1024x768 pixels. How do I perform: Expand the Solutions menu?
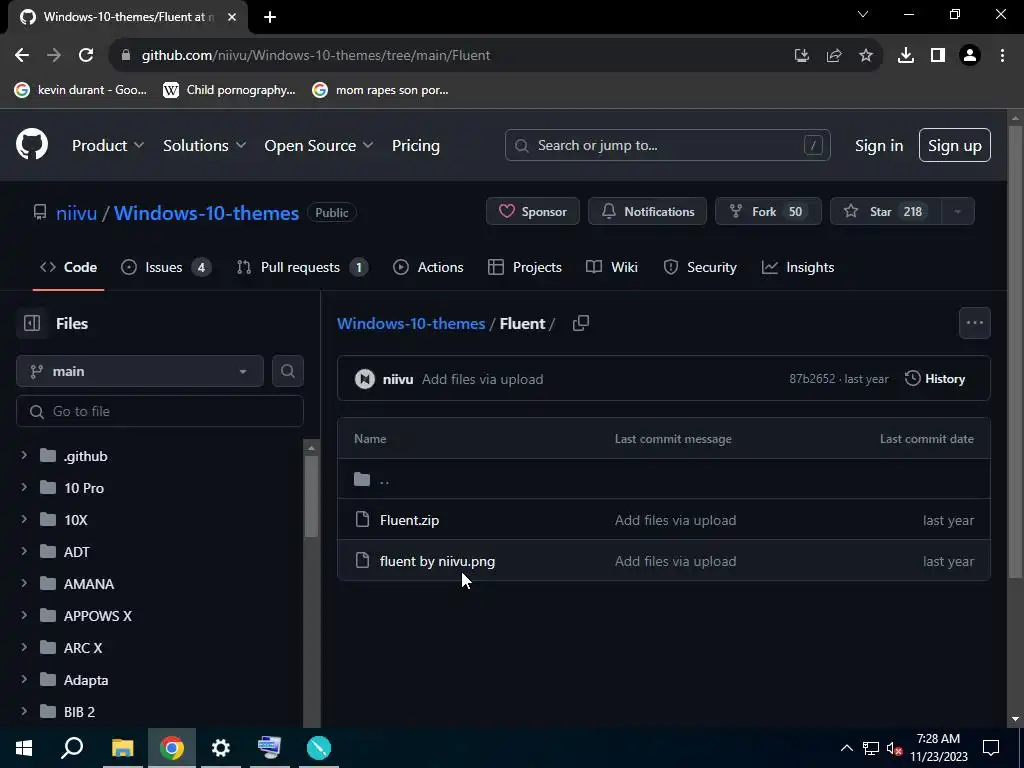coord(204,146)
